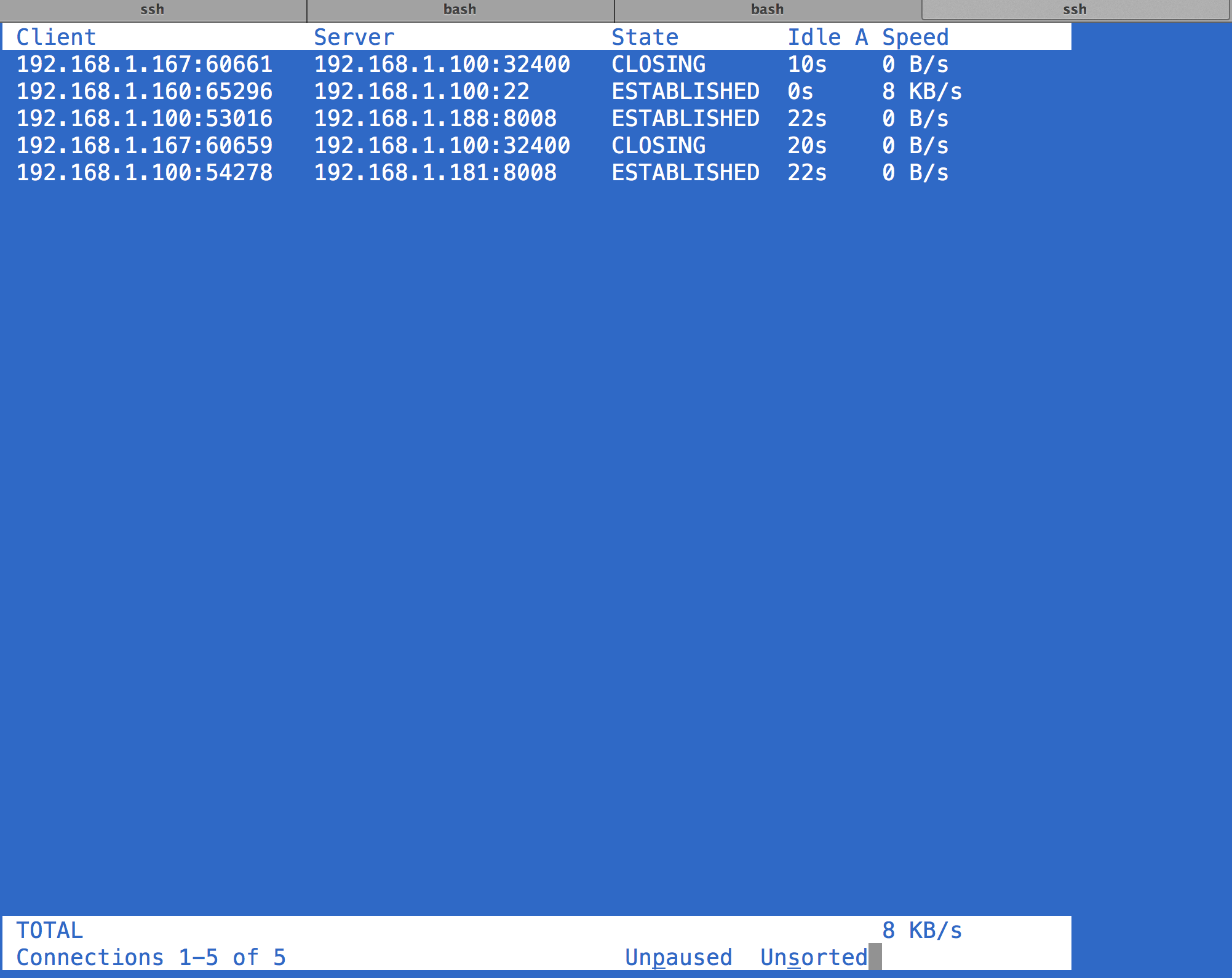The image size is (1232, 978).
Task: Toggle the Unsorted status indicator
Action: [814, 957]
